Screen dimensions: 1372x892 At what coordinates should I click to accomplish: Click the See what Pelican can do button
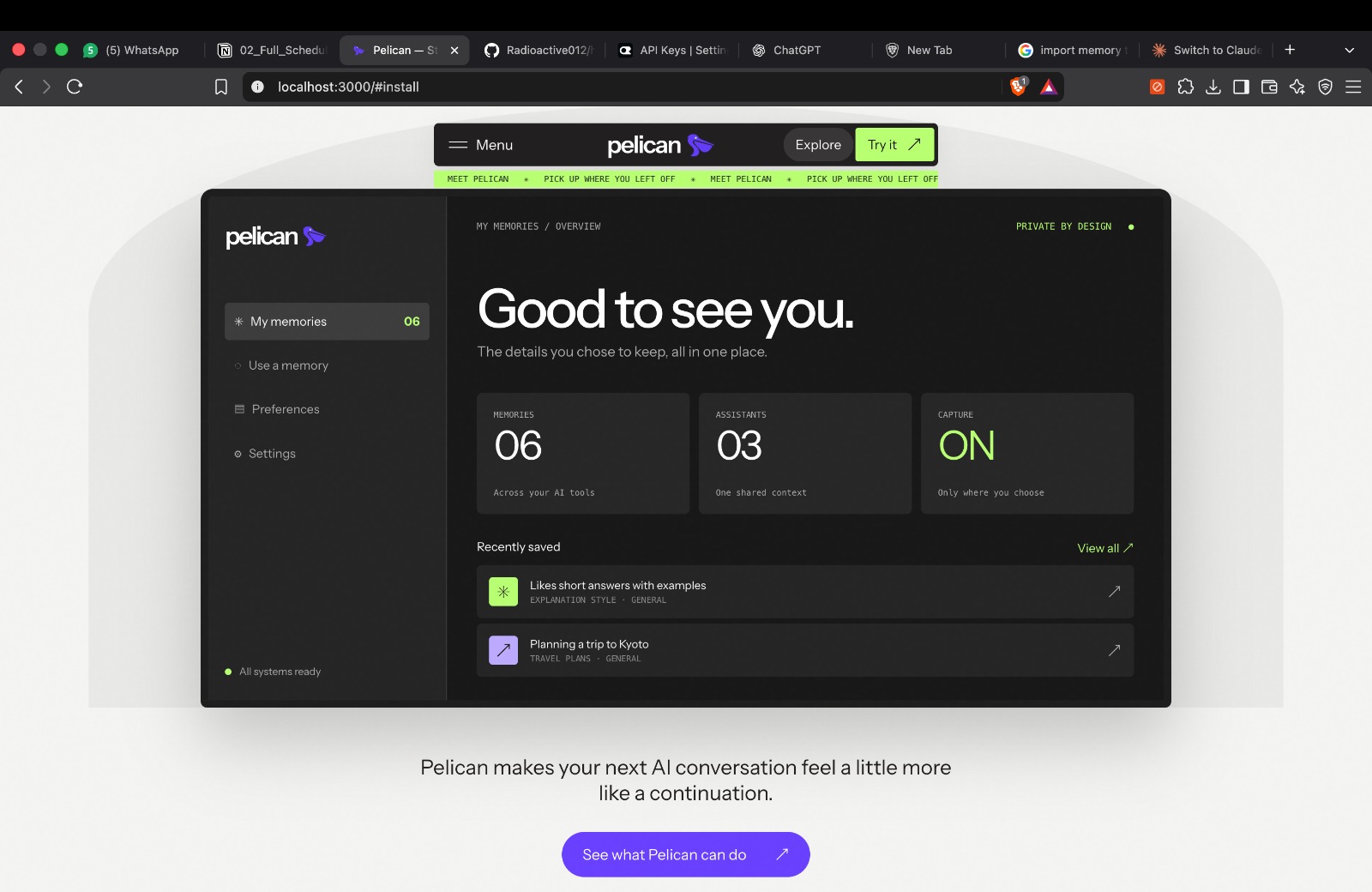coord(686,854)
